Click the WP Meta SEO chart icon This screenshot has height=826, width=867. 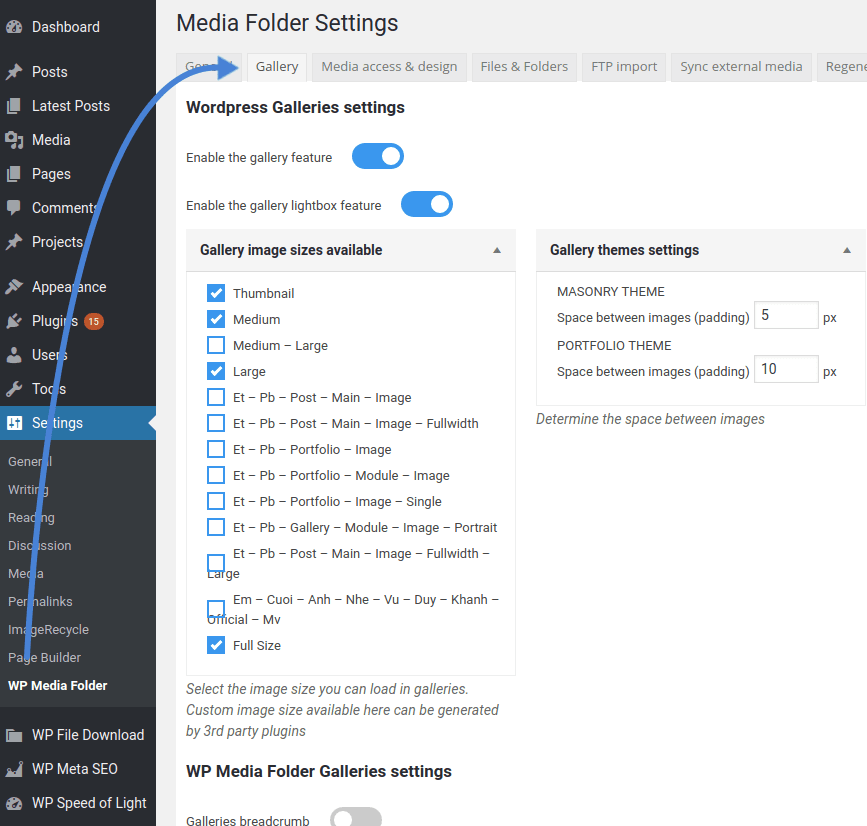[x=14, y=769]
